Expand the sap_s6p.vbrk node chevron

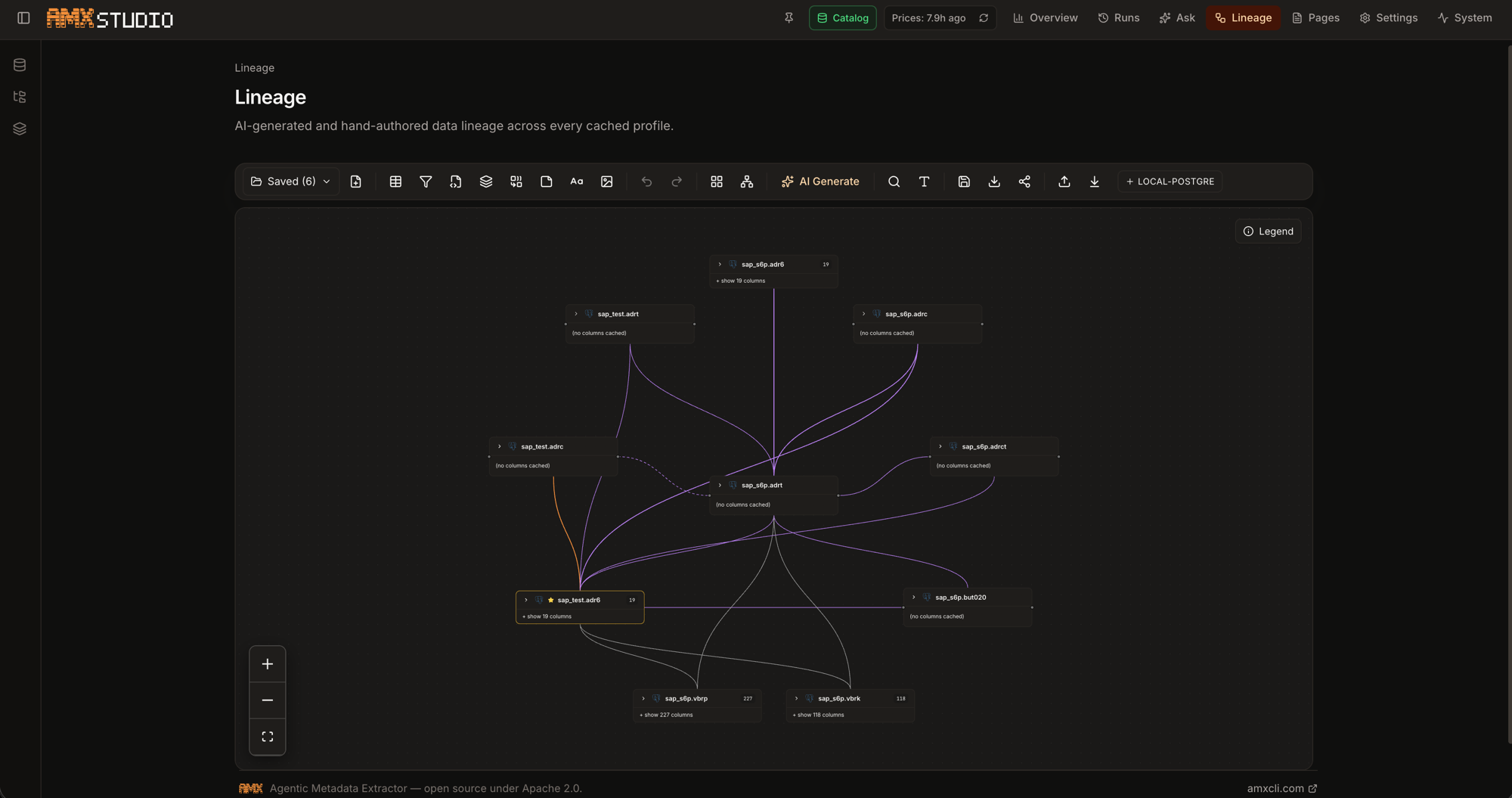tap(796, 699)
